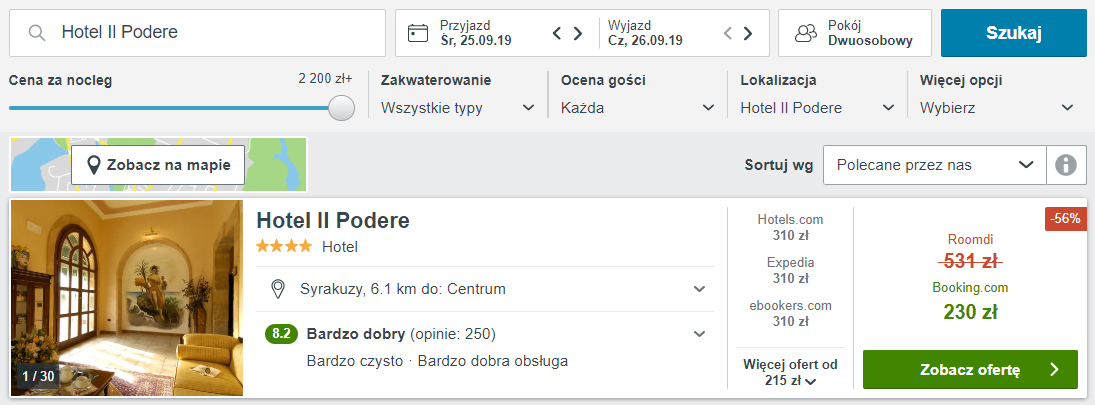Go to previous check-in date arrow
Screen dimensions: 1095x405
[x=557, y=33]
